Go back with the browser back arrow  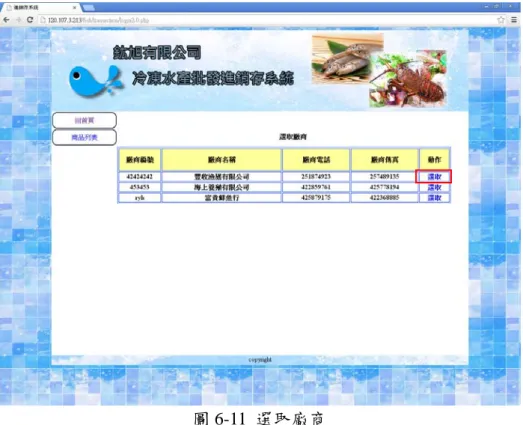(x=6, y=20)
